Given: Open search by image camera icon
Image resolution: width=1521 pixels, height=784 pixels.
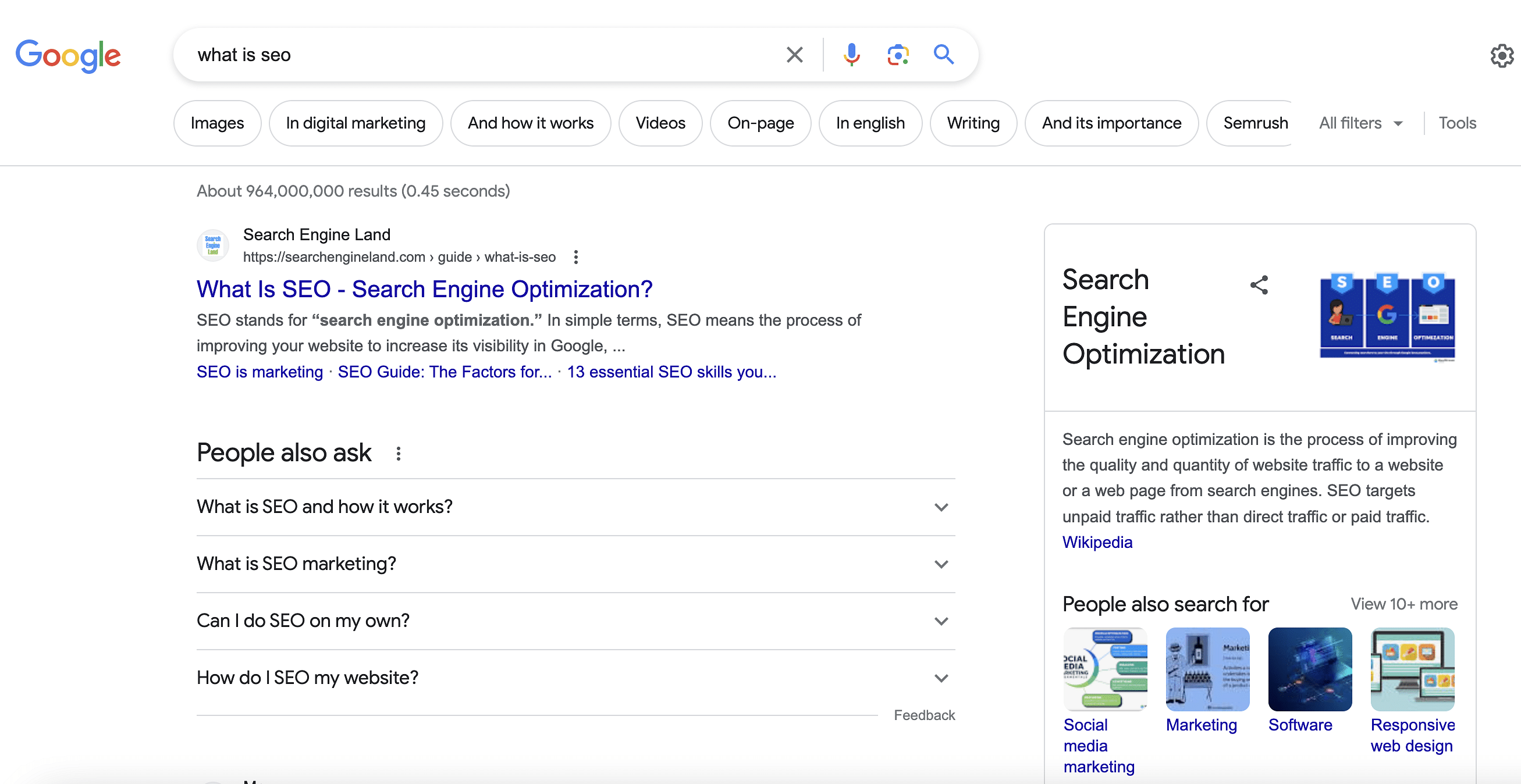Looking at the screenshot, I should pos(897,55).
